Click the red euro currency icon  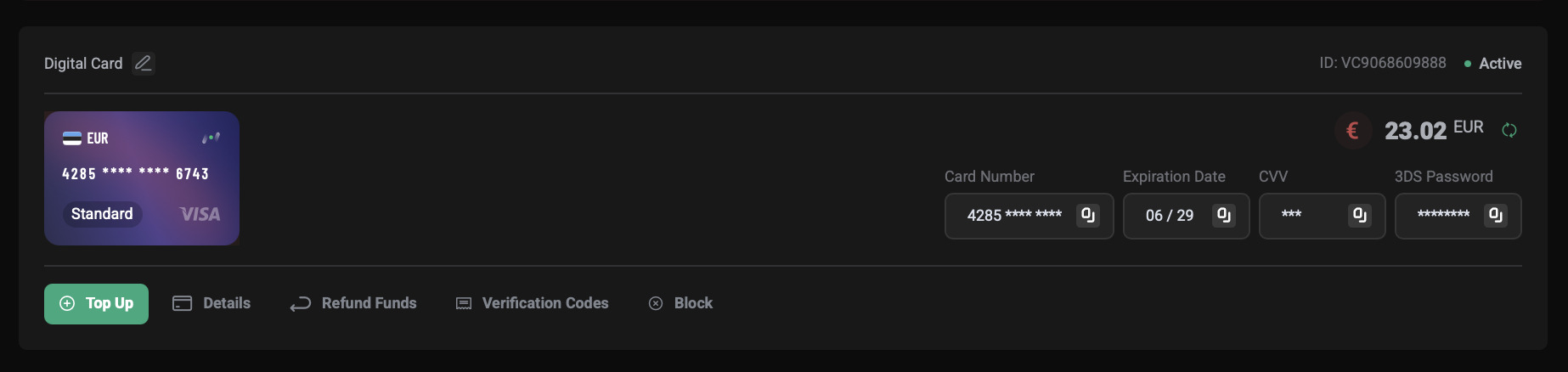tap(1353, 131)
